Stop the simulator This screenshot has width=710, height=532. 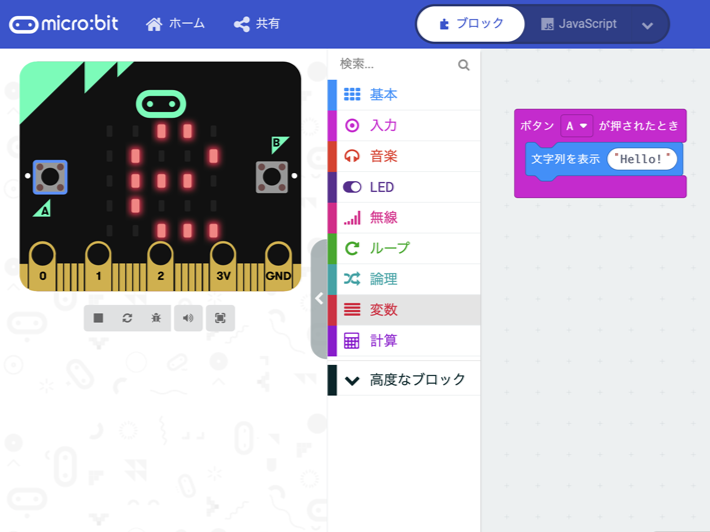click(98, 318)
